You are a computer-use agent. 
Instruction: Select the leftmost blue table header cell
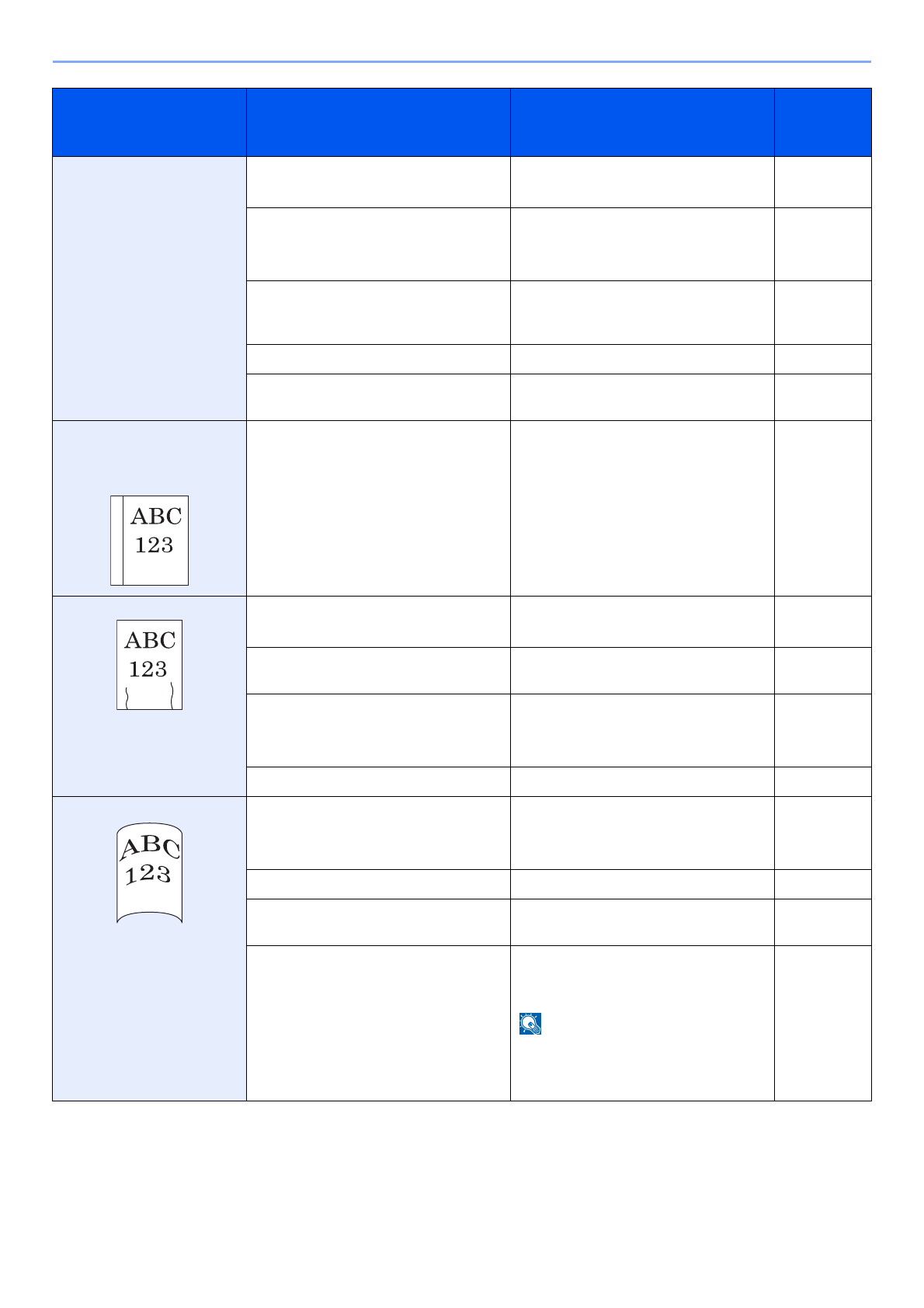(x=149, y=123)
